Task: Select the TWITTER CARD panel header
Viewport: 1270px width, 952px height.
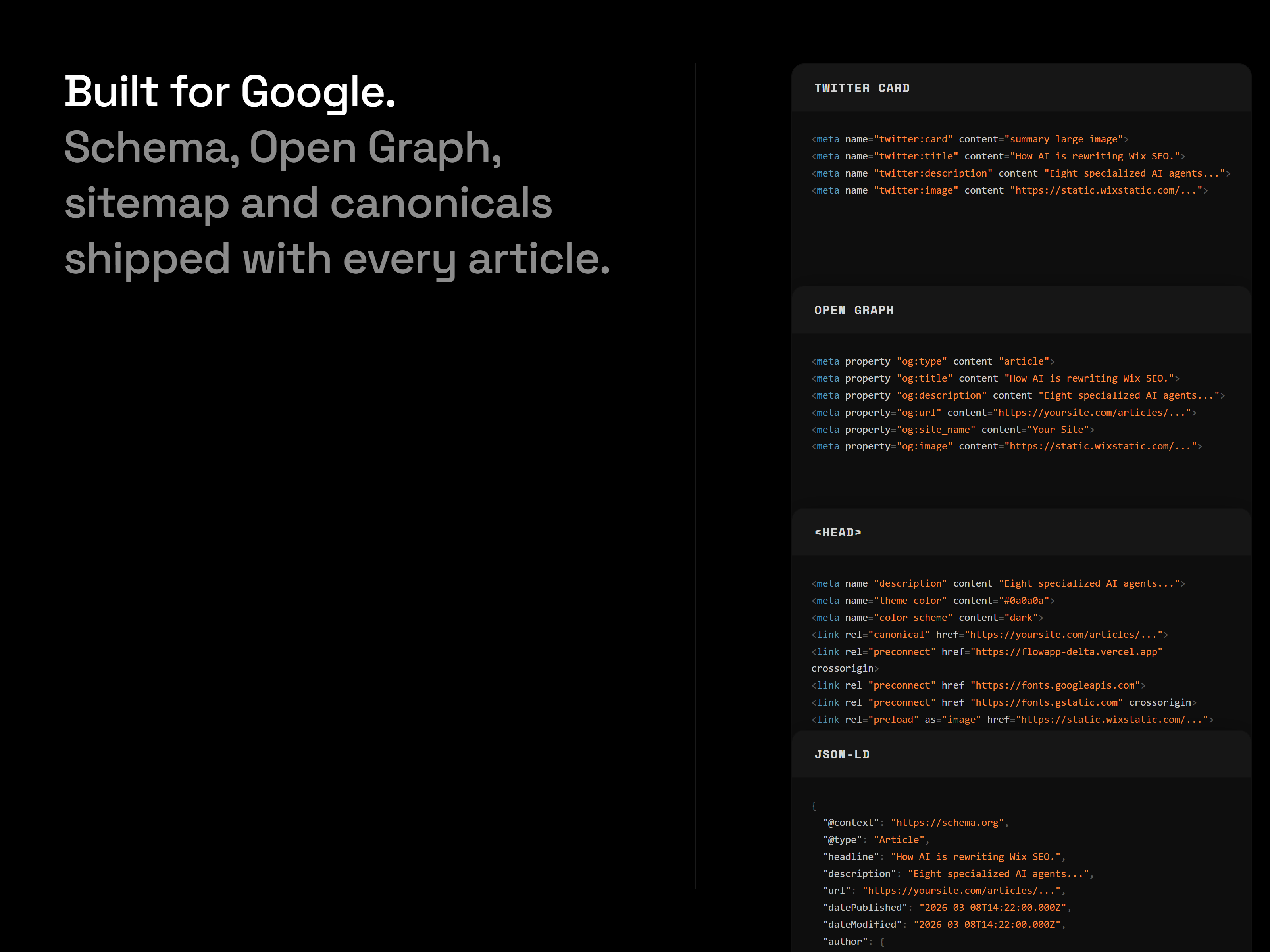Action: [x=1021, y=88]
